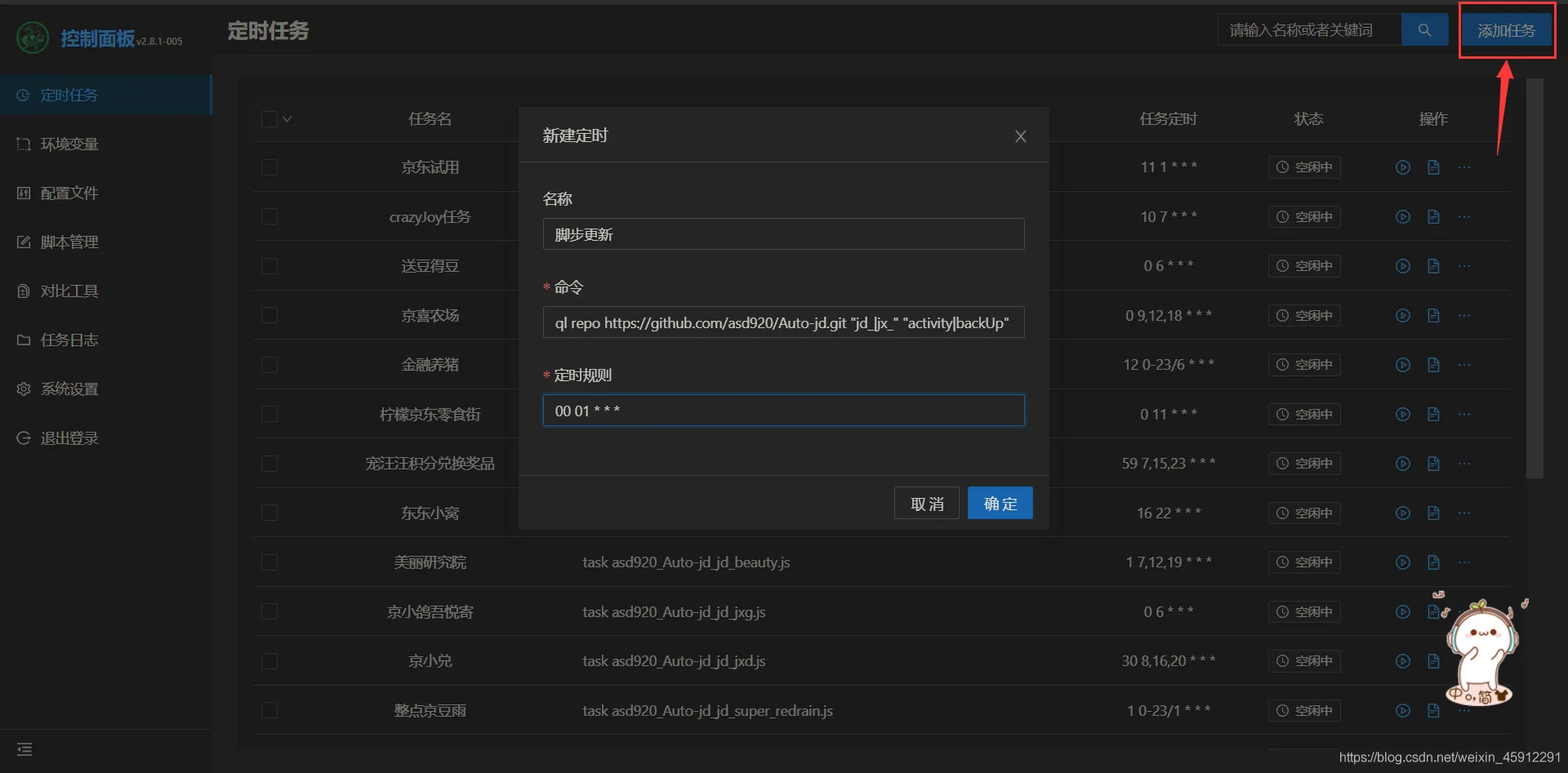This screenshot has height=773, width=1568.
Task: Open log file icon for crazyJoy任务
Action: (1433, 217)
